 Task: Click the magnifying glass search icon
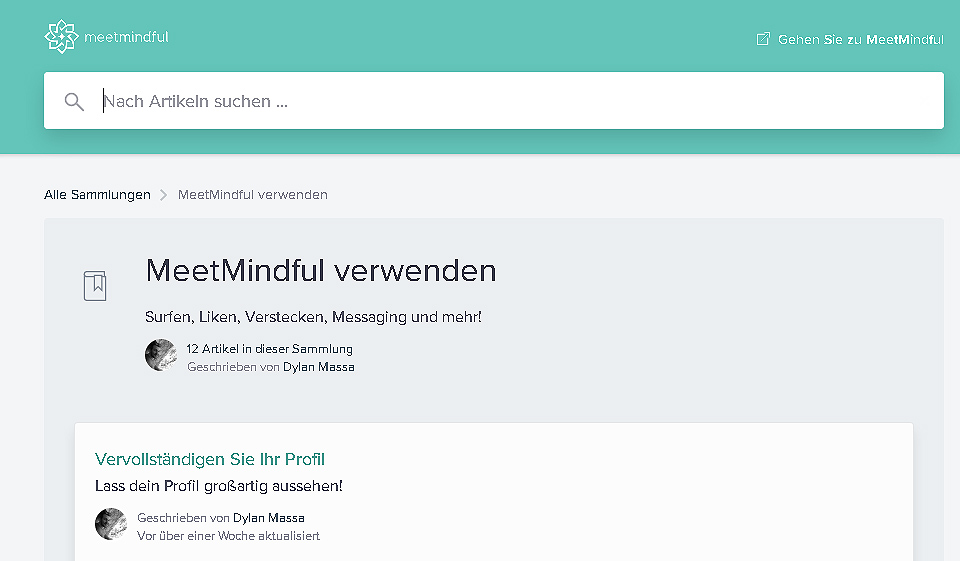click(x=74, y=101)
